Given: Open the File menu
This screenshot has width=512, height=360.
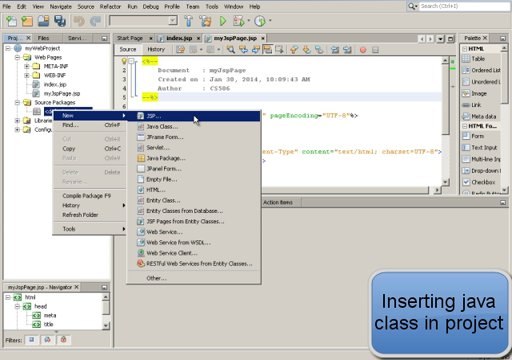Looking at the screenshot, I should coord(7,6).
